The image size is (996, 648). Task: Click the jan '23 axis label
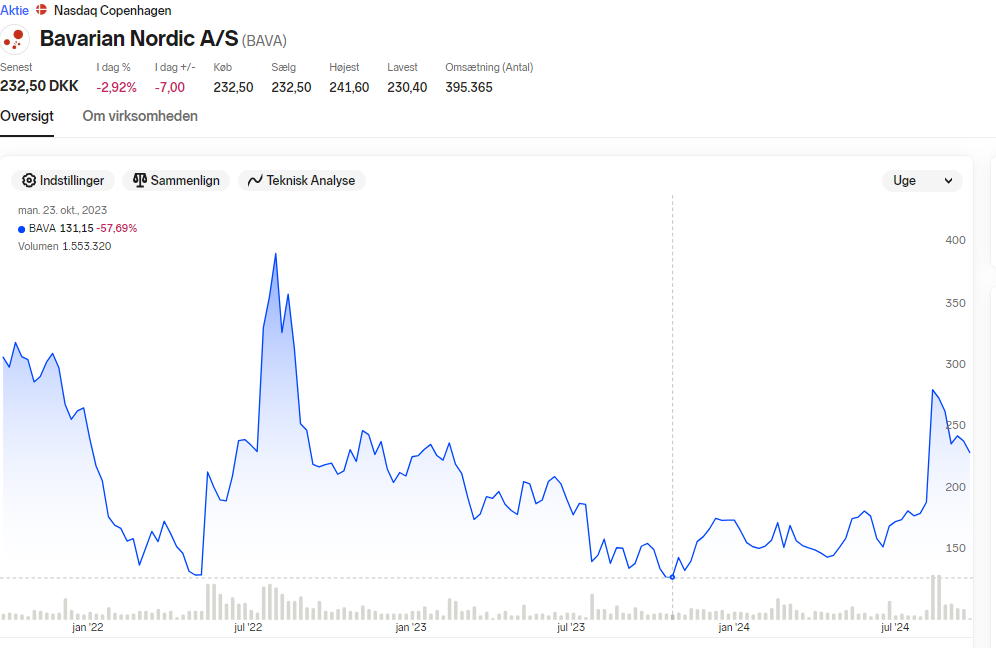pos(411,628)
